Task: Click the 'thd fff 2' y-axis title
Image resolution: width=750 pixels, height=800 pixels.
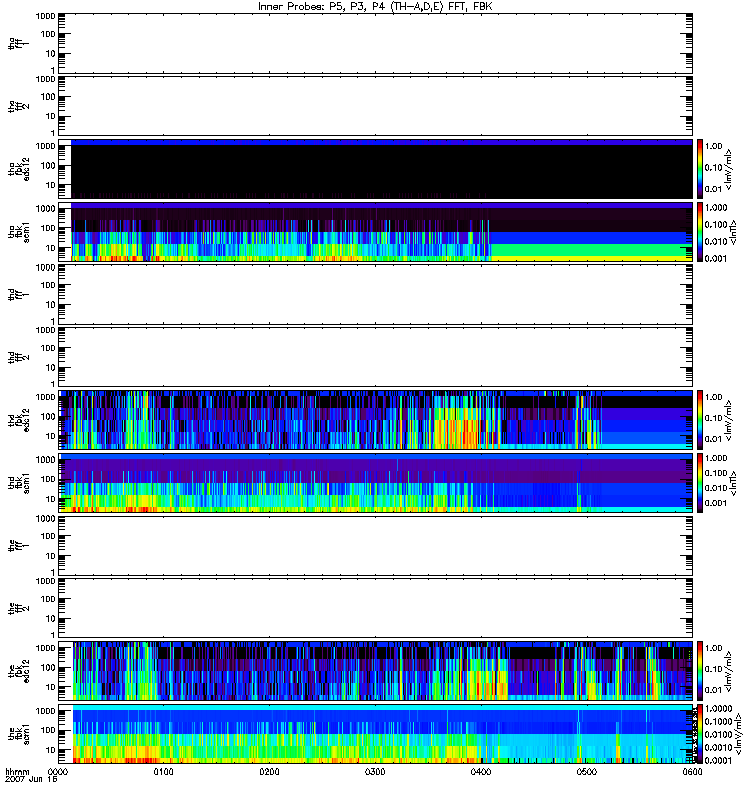Action: (x=19, y=357)
